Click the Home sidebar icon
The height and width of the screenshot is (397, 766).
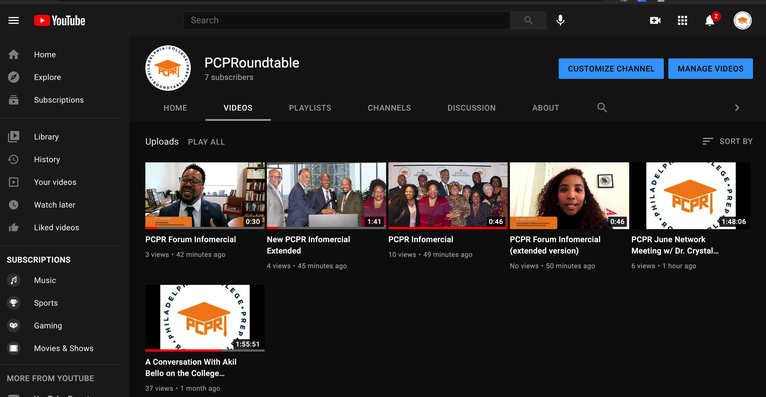coord(14,55)
